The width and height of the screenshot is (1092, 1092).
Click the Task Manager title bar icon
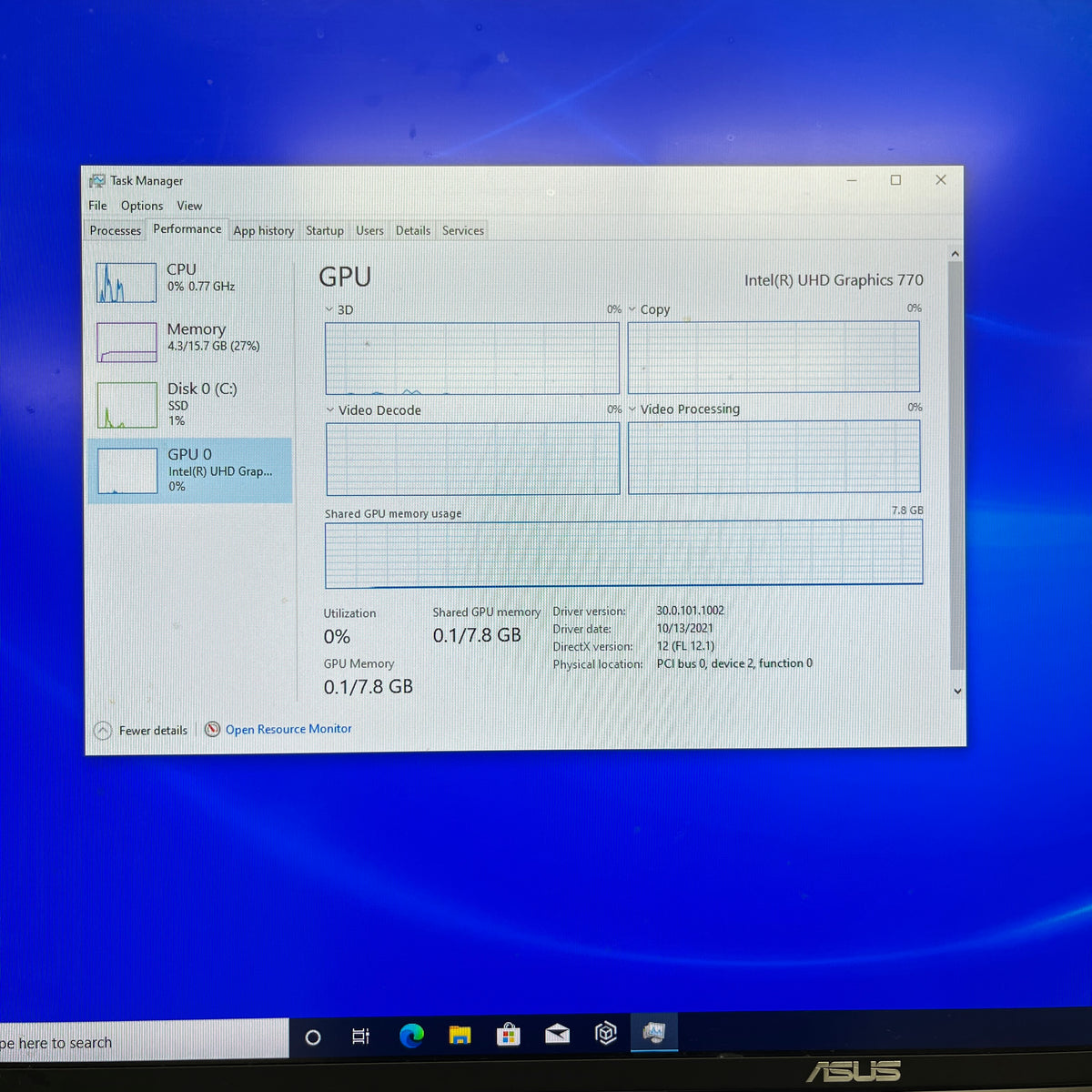point(97,181)
